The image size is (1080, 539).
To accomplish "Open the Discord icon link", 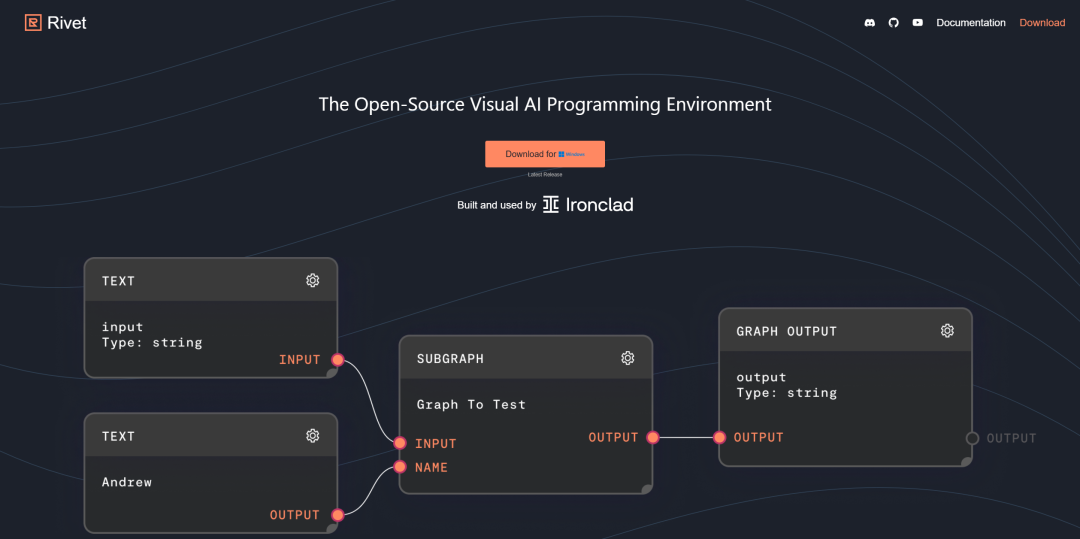I will 869,23.
